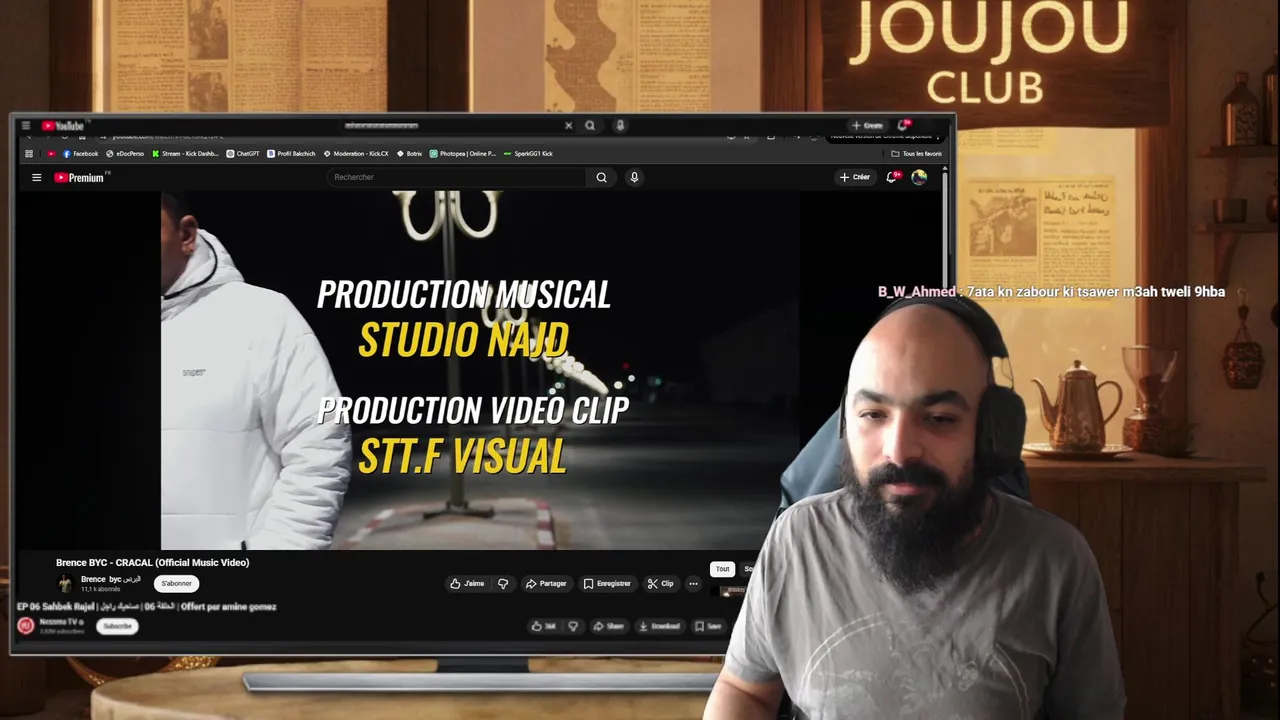The image size is (1280, 720).
Task: Like the lower video showing 364
Action: coord(543,626)
